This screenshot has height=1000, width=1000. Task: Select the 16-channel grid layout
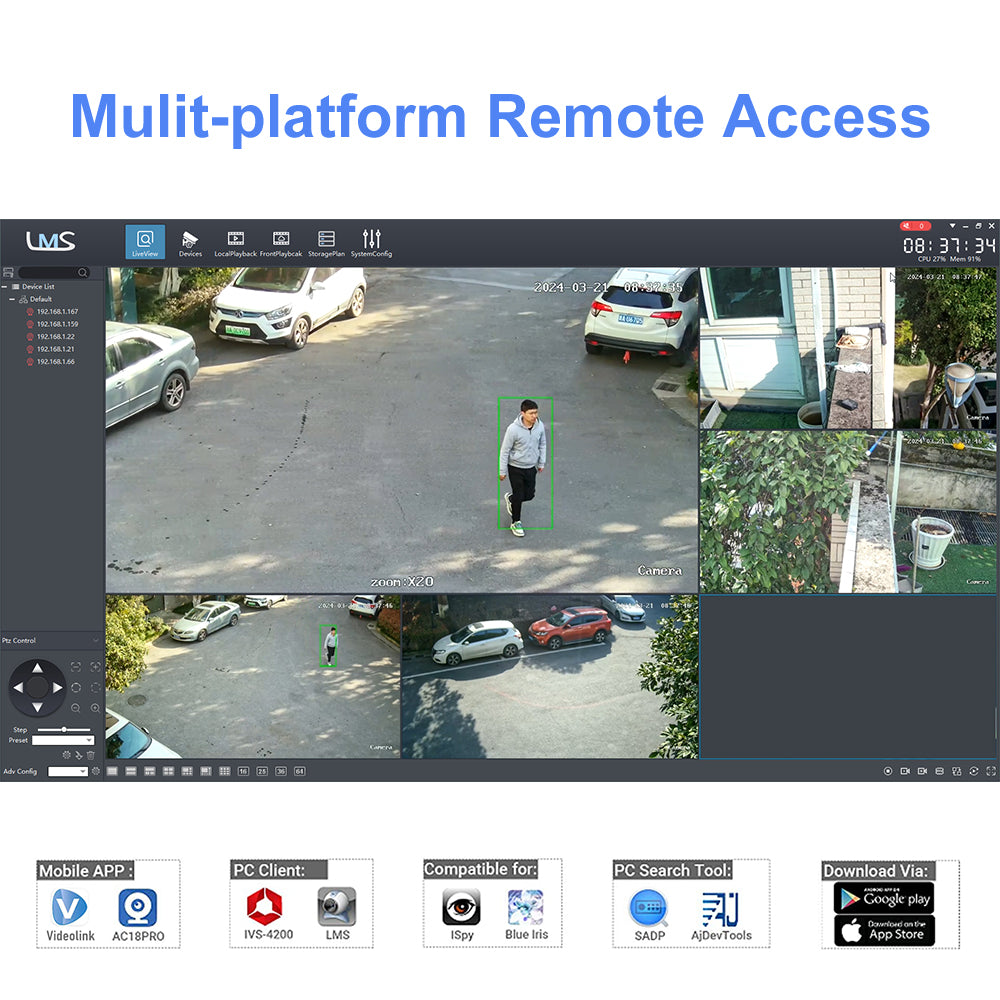point(243,771)
